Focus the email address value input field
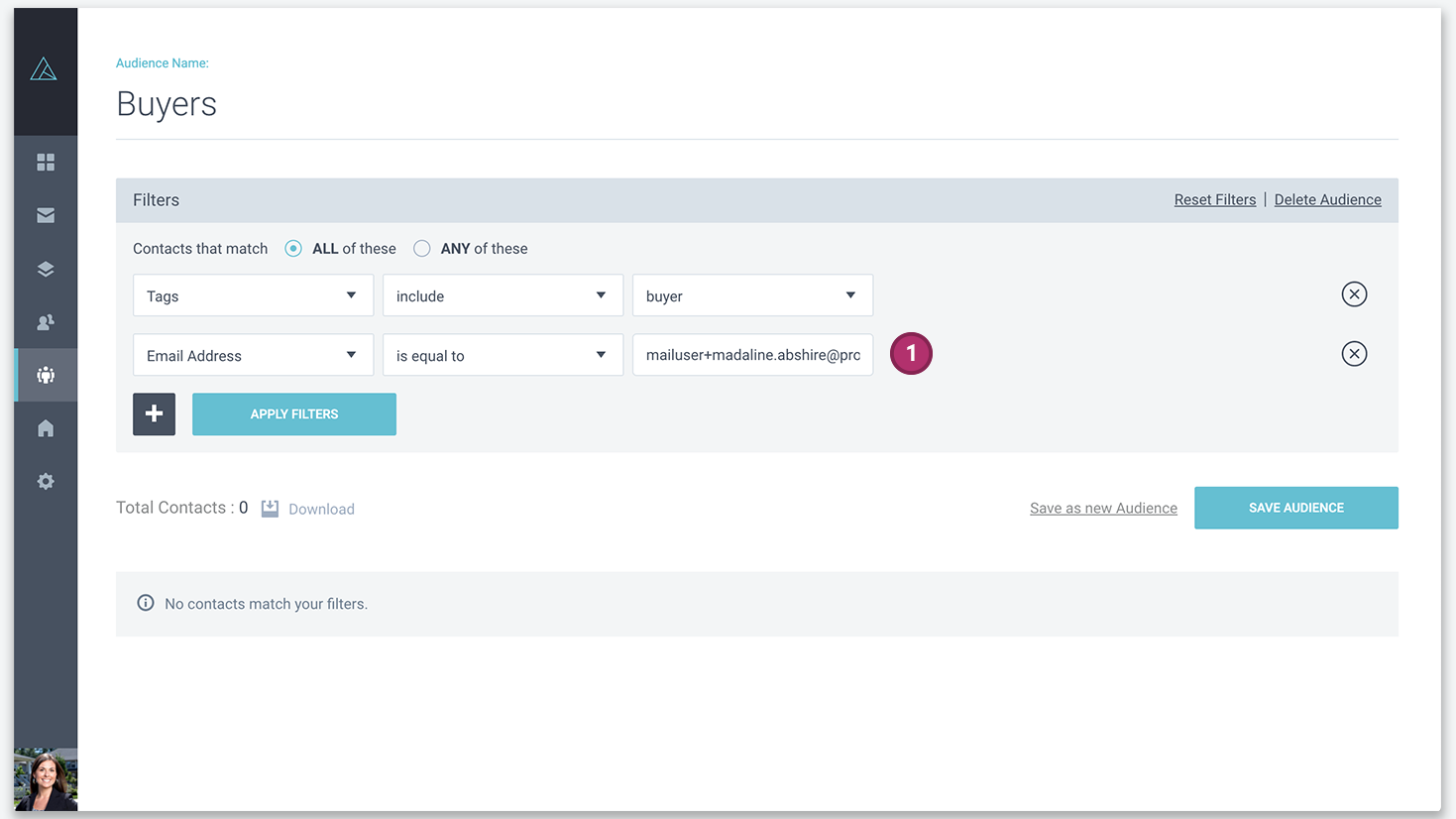The width and height of the screenshot is (1456, 819). tap(752, 355)
